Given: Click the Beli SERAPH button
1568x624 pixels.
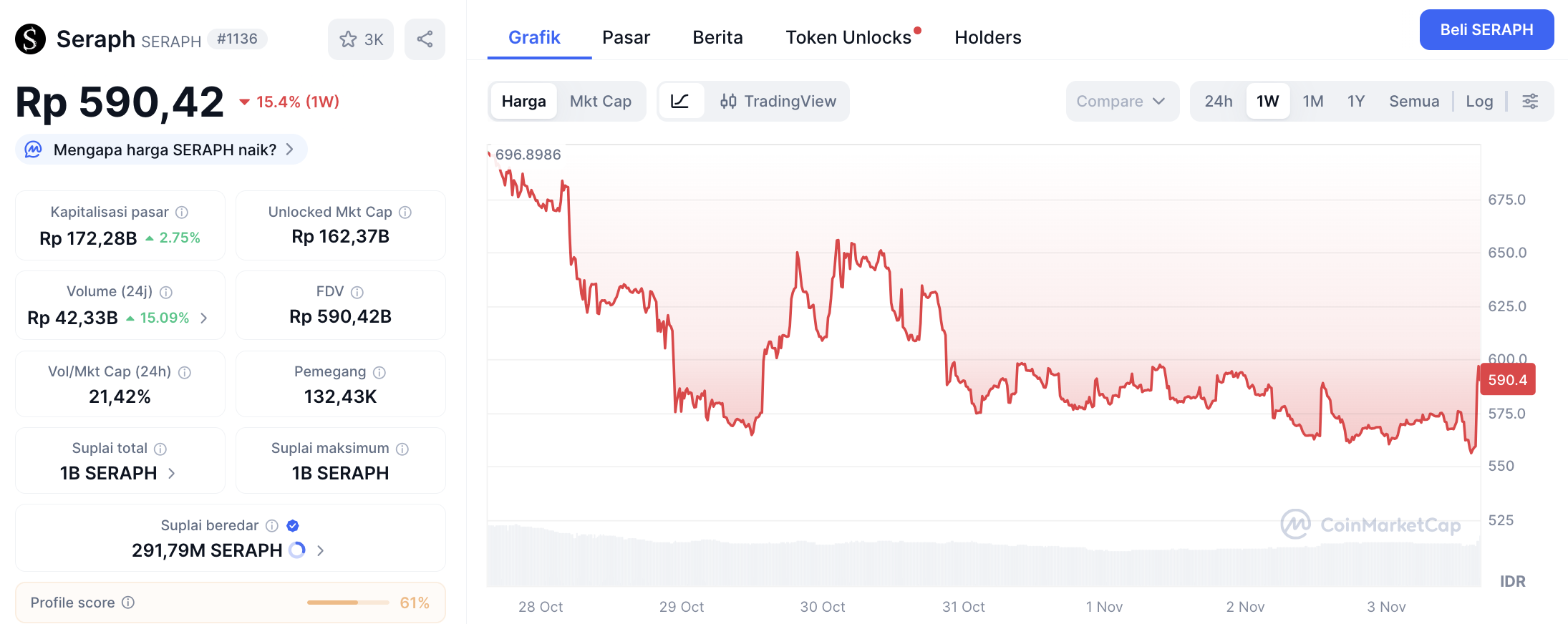Looking at the screenshot, I should pos(1486,30).
